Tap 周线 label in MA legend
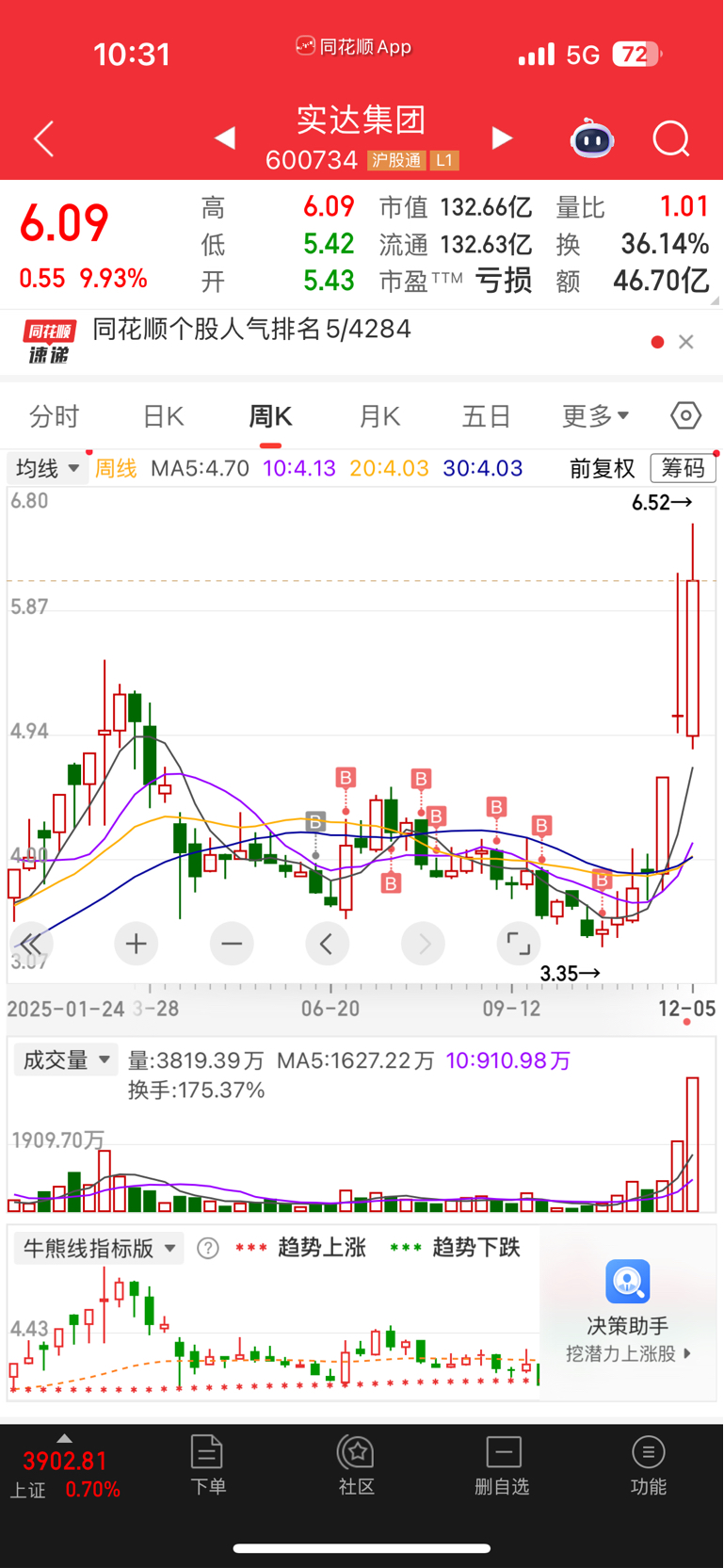This screenshot has height=1568, width=724. point(116,469)
